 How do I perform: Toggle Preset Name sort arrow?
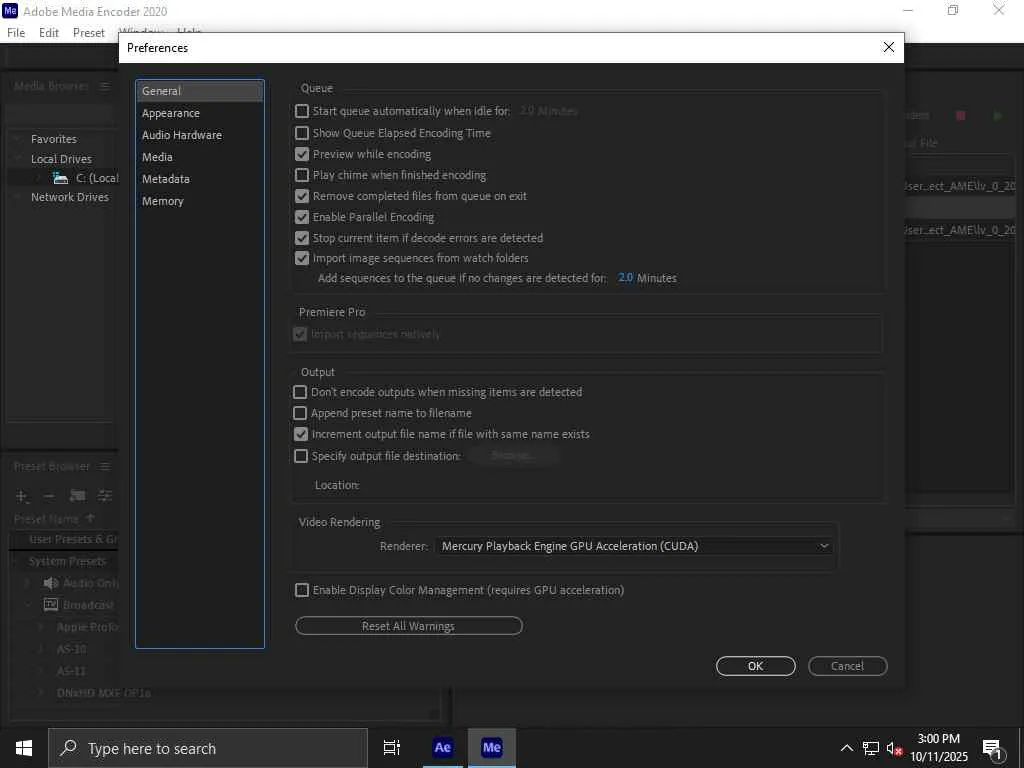(90, 519)
